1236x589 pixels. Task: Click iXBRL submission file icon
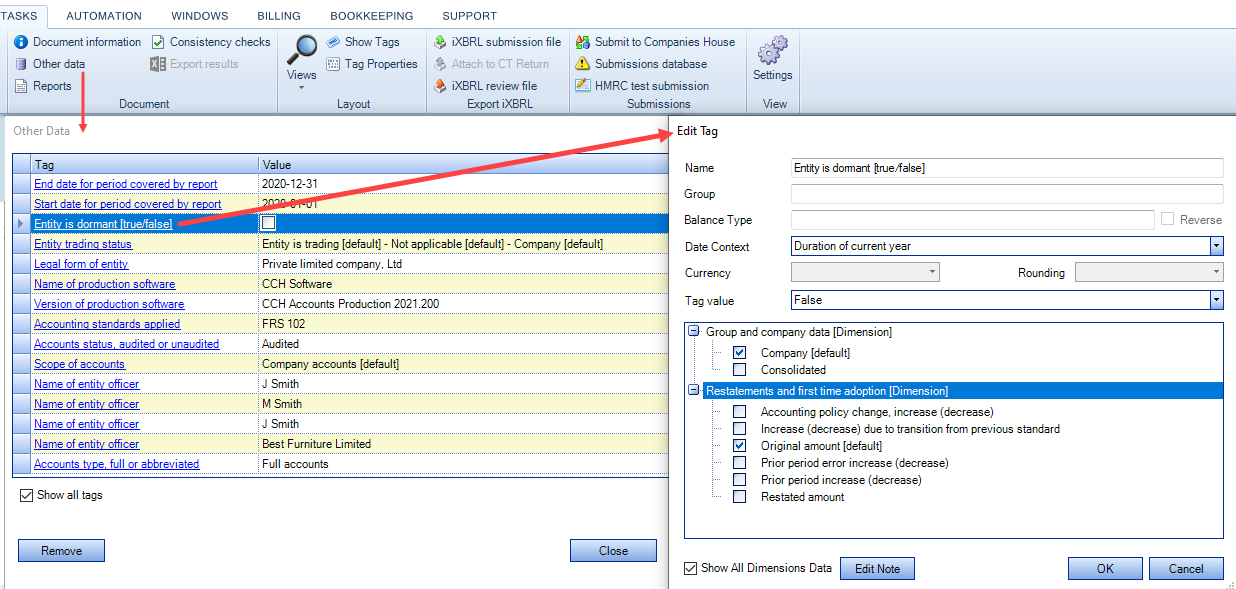(x=440, y=42)
